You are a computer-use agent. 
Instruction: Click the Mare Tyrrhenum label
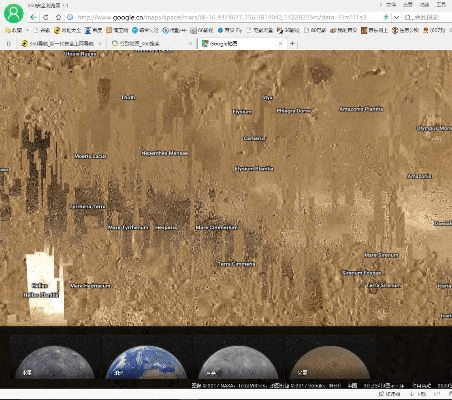[128, 227]
